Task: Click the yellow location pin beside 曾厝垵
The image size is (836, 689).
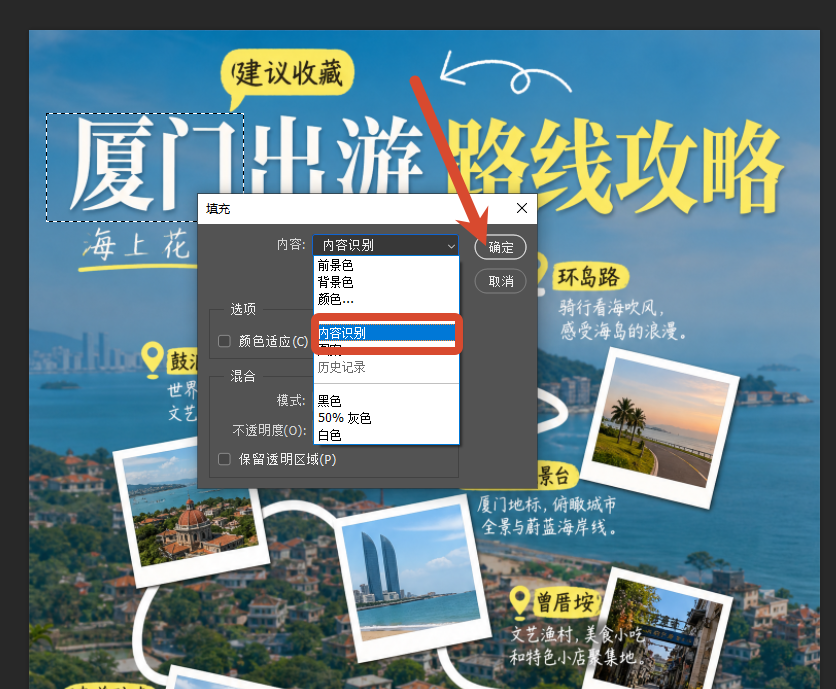Action: point(519,603)
